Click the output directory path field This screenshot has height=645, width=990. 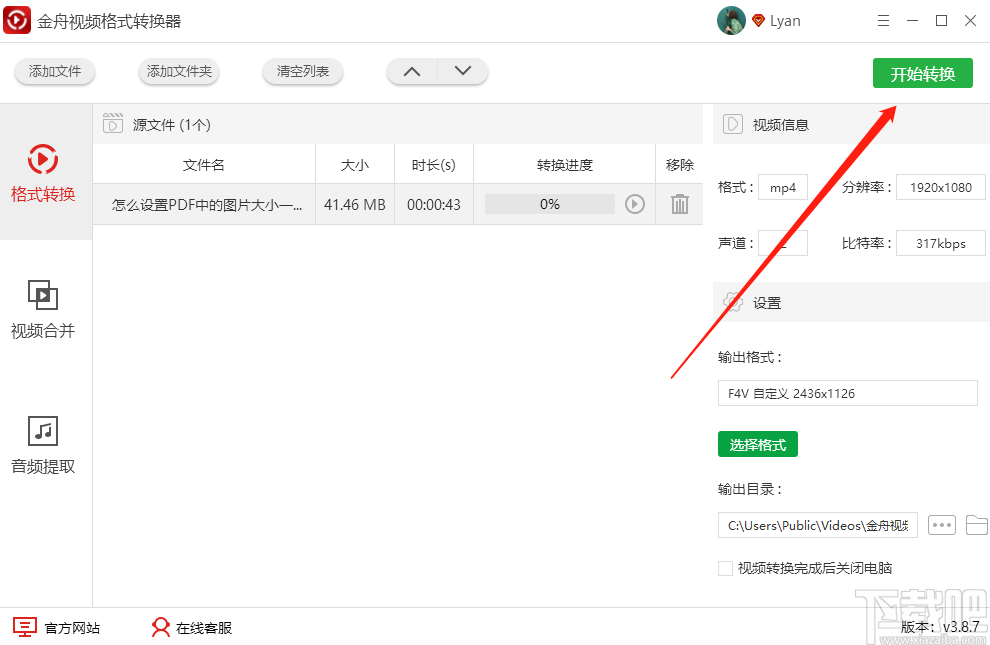pyautogui.click(x=817, y=524)
